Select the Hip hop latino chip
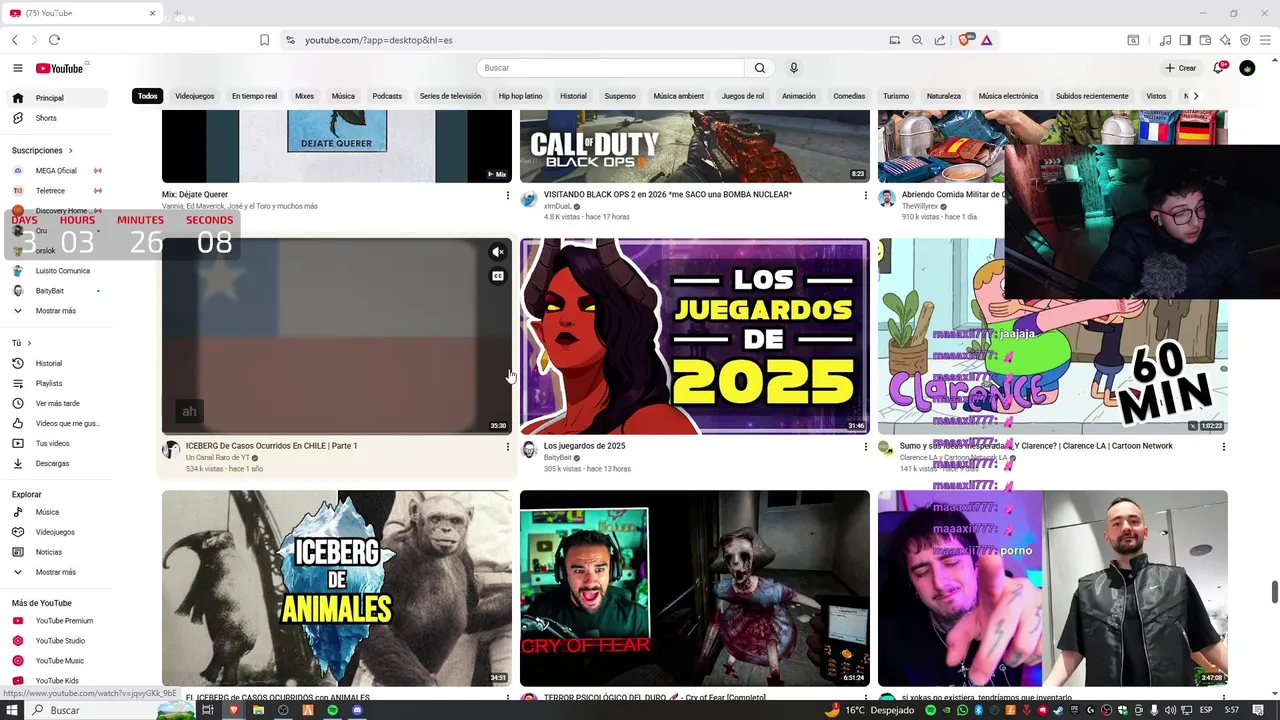 pos(520,96)
